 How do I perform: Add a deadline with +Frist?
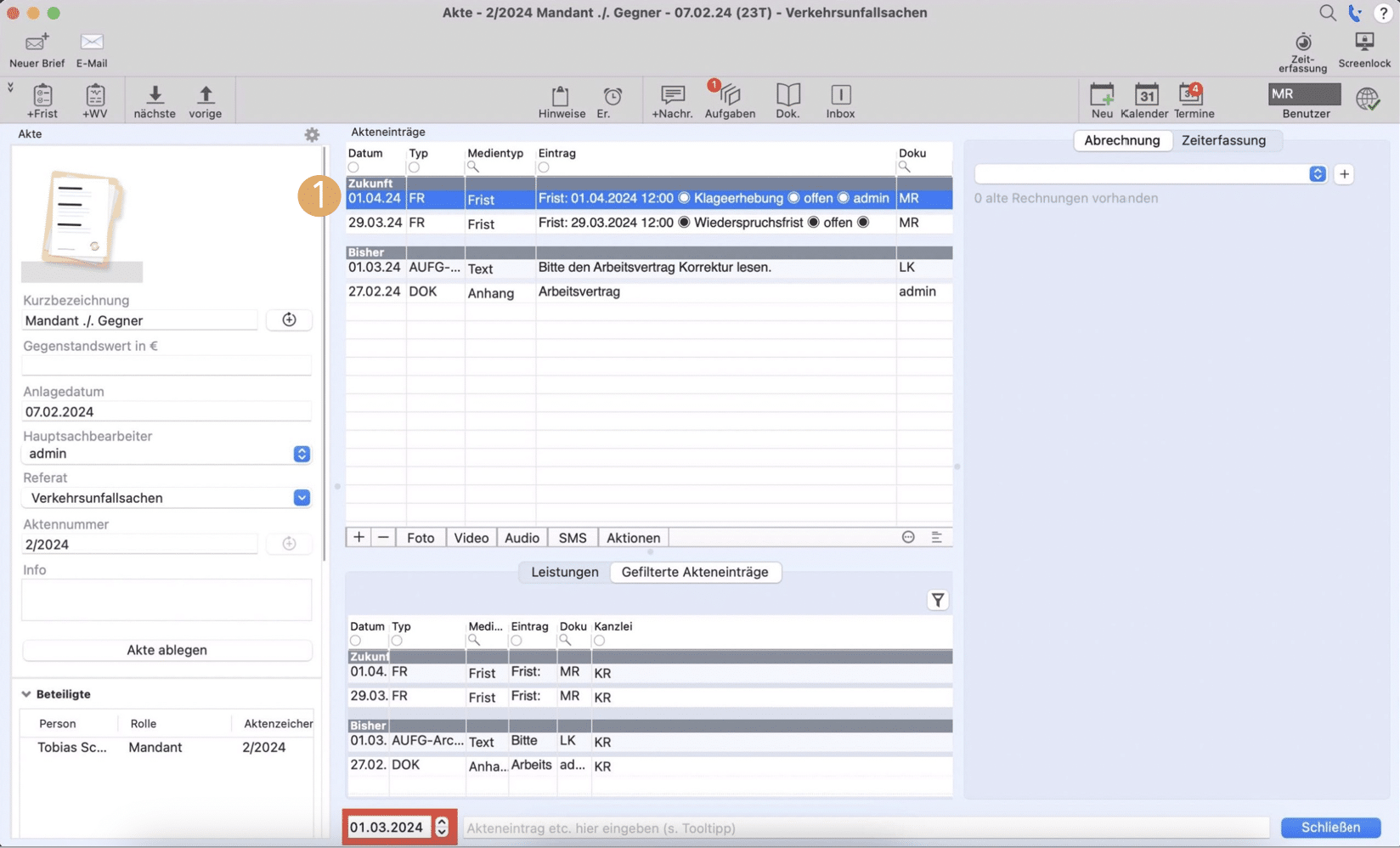click(x=42, y=101)
